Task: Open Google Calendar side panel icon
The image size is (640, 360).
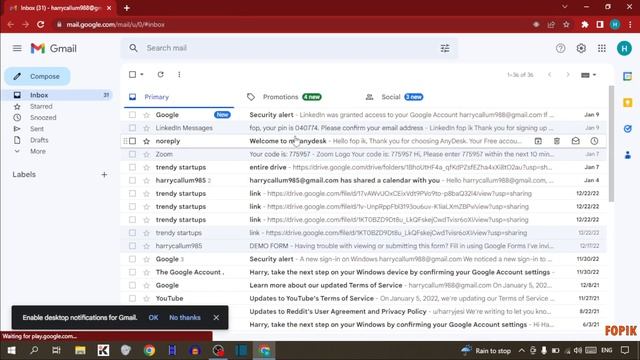Action: coord(627,76)
